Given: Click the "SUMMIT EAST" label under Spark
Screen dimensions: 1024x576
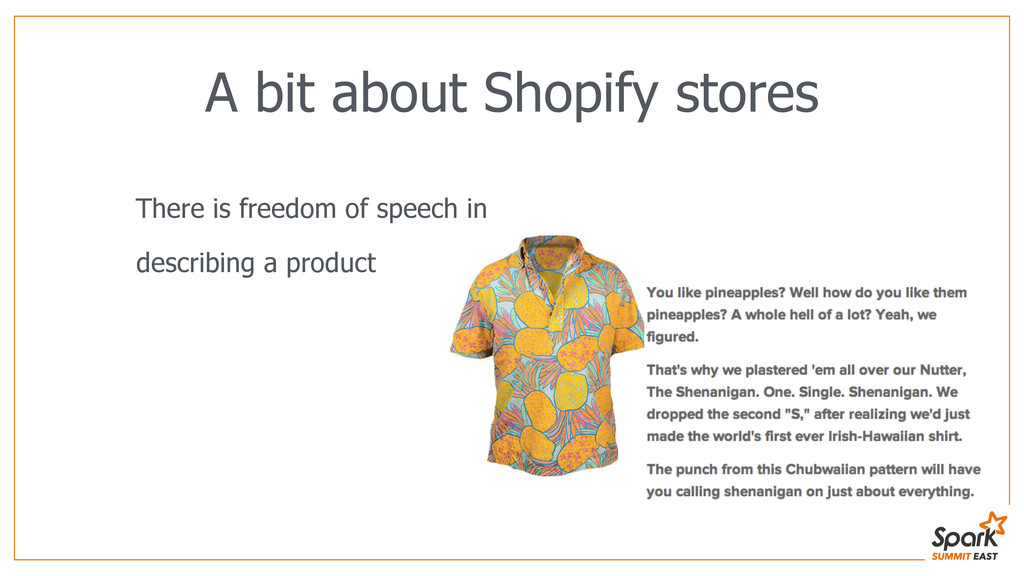Looking at the screenshot, I should click(x=963, y=556).
